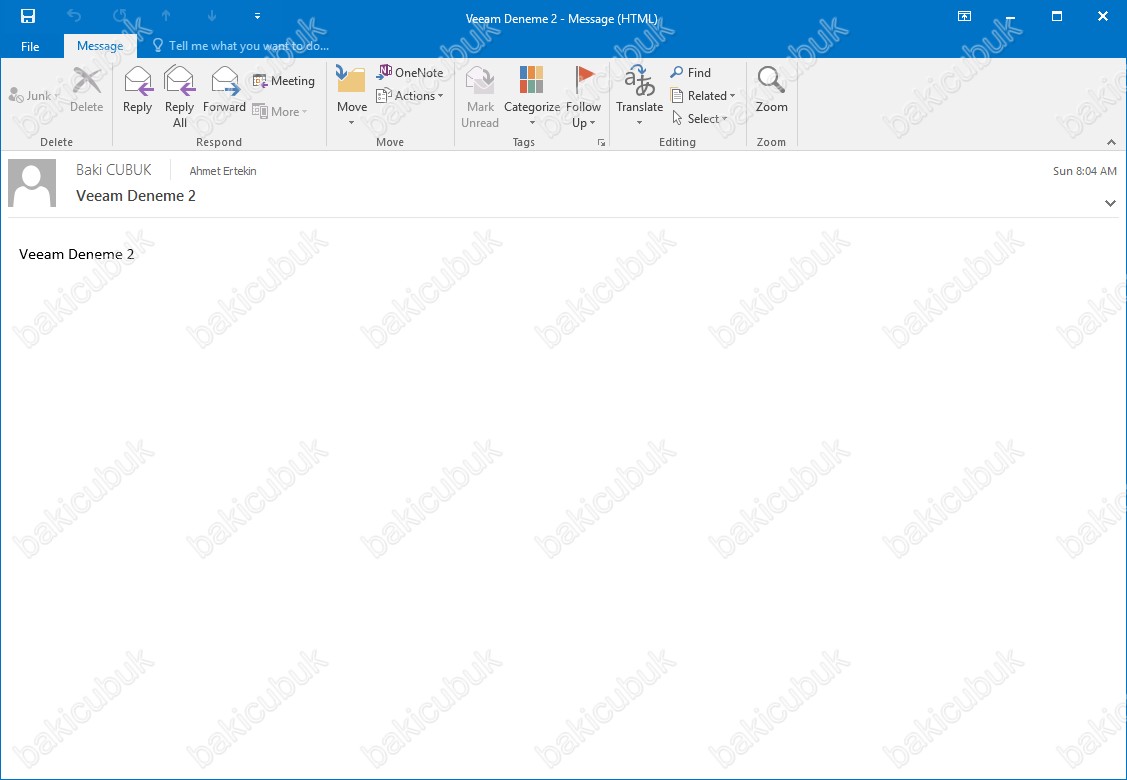1127x780 pixels.
Task: Click Reply All button
Action: 180,96
